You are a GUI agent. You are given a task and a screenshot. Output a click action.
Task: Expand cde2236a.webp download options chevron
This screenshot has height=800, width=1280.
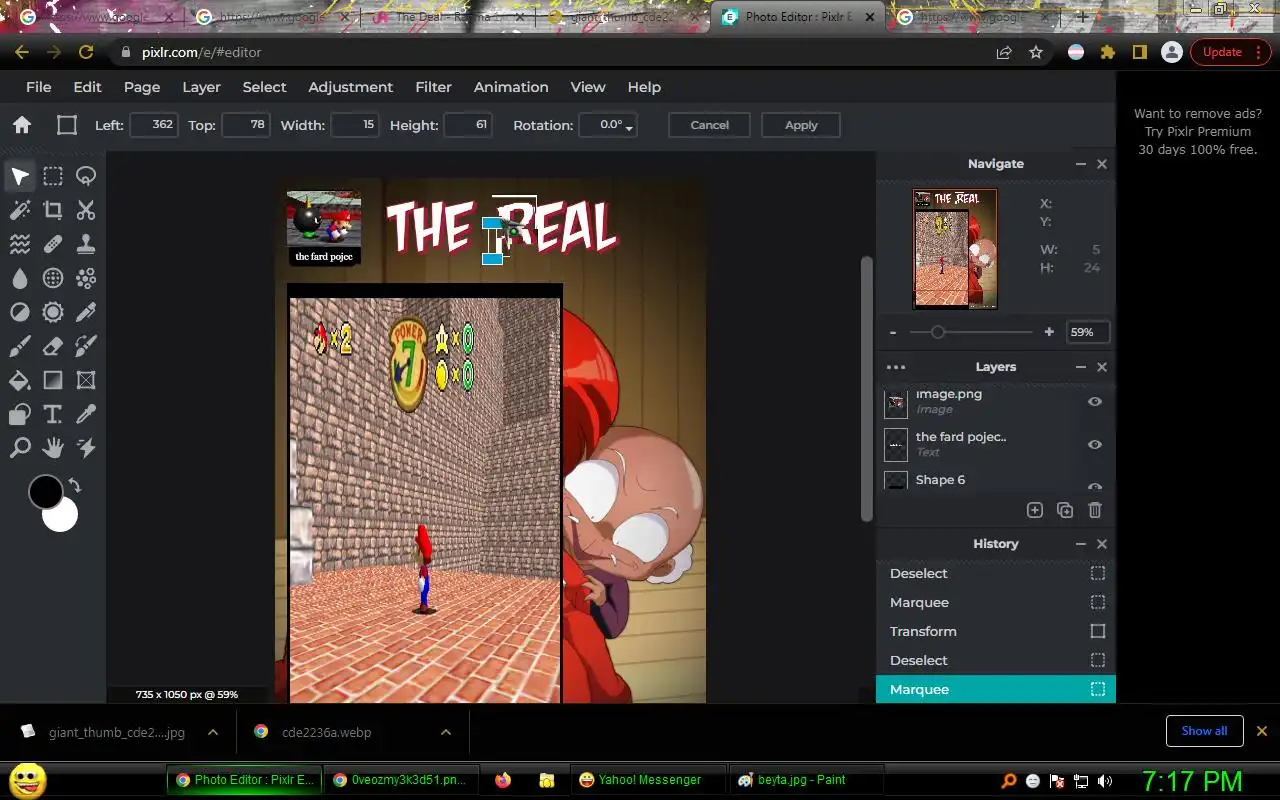(445, 732)
